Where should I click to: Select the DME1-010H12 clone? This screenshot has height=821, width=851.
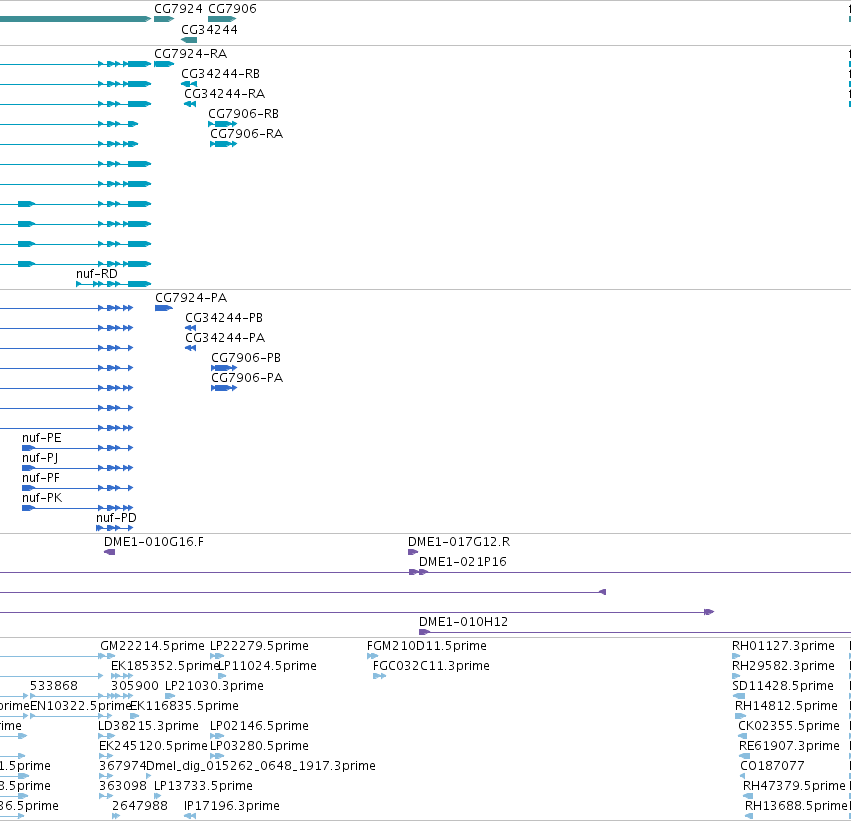point(635,632)
